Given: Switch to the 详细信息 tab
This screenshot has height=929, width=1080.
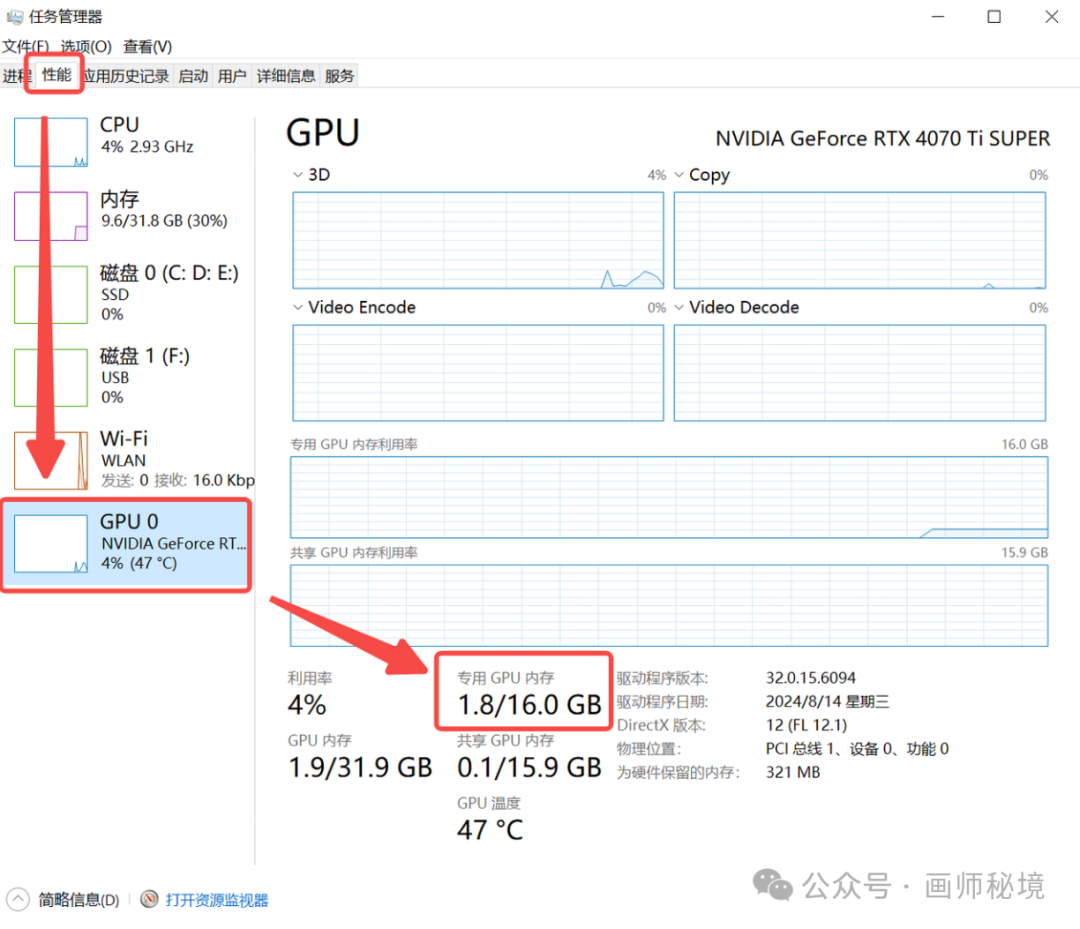Looking at the screenshot, I should click(x=286, y=76).
